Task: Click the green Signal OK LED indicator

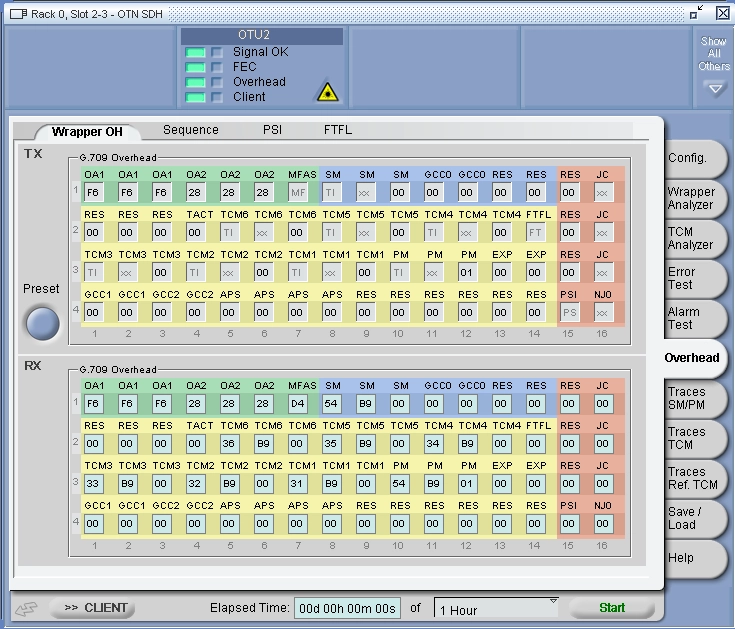Action: [195, 52]
